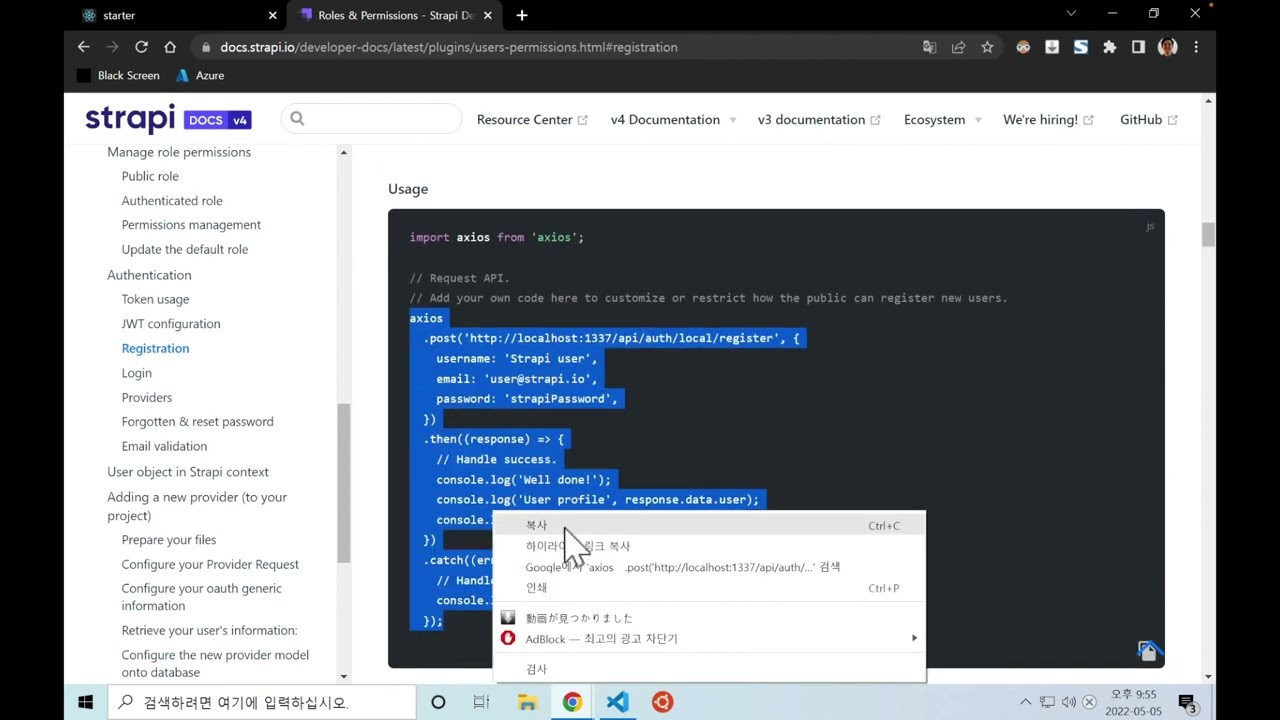Open Update the default role item

185,250
